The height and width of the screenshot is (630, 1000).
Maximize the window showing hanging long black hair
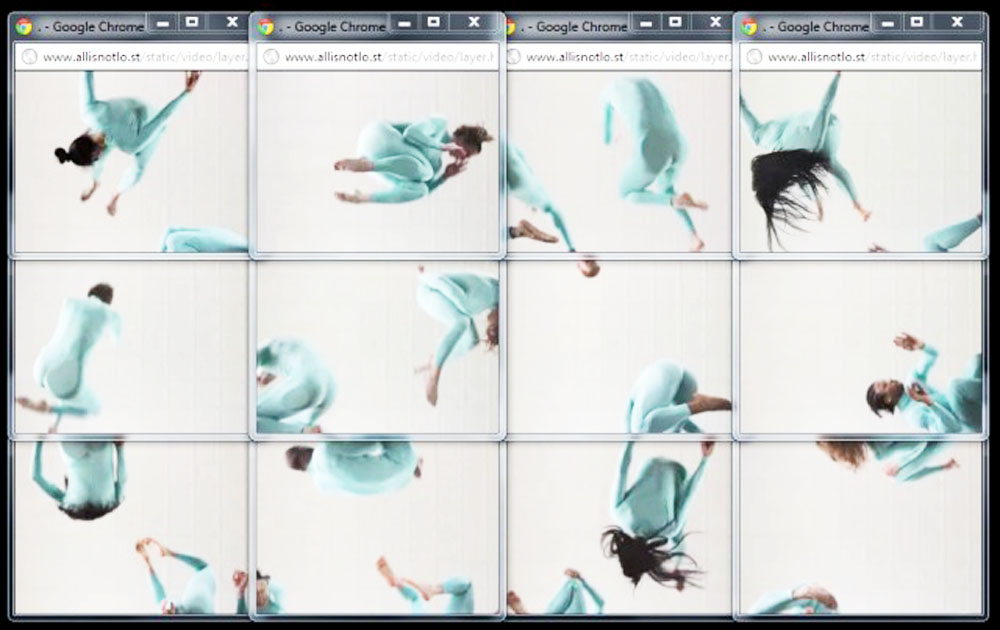pos(917,23)
